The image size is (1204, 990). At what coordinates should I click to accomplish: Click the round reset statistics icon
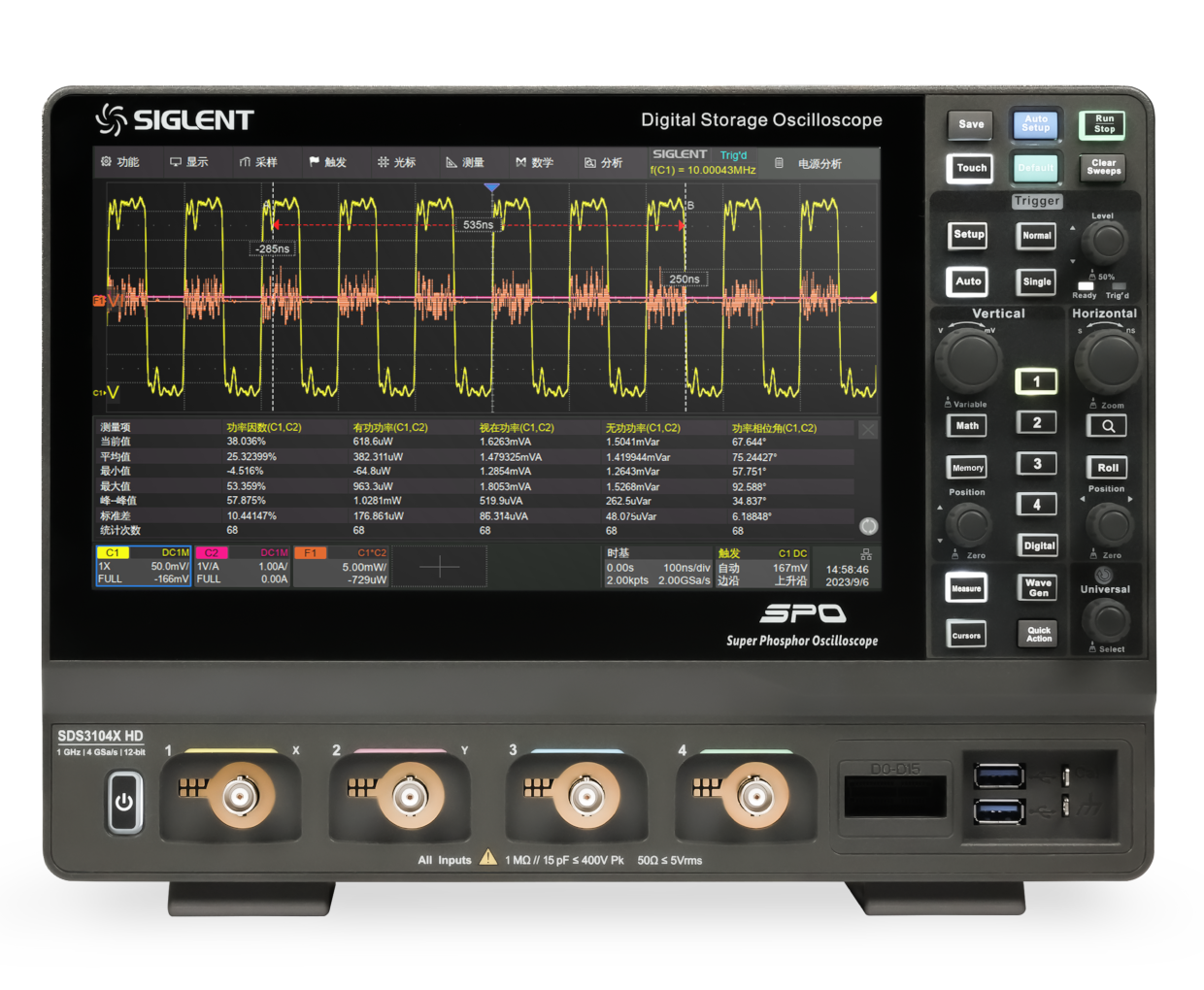click(x=868, y=526)
